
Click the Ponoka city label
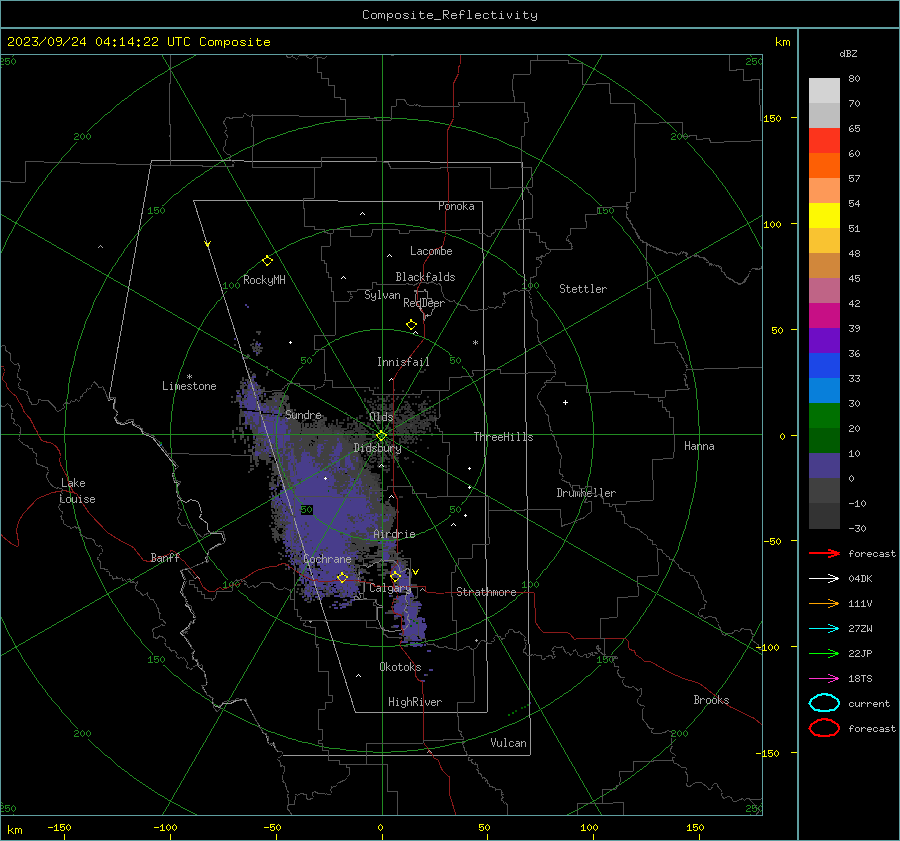click(x=456, y=206)
